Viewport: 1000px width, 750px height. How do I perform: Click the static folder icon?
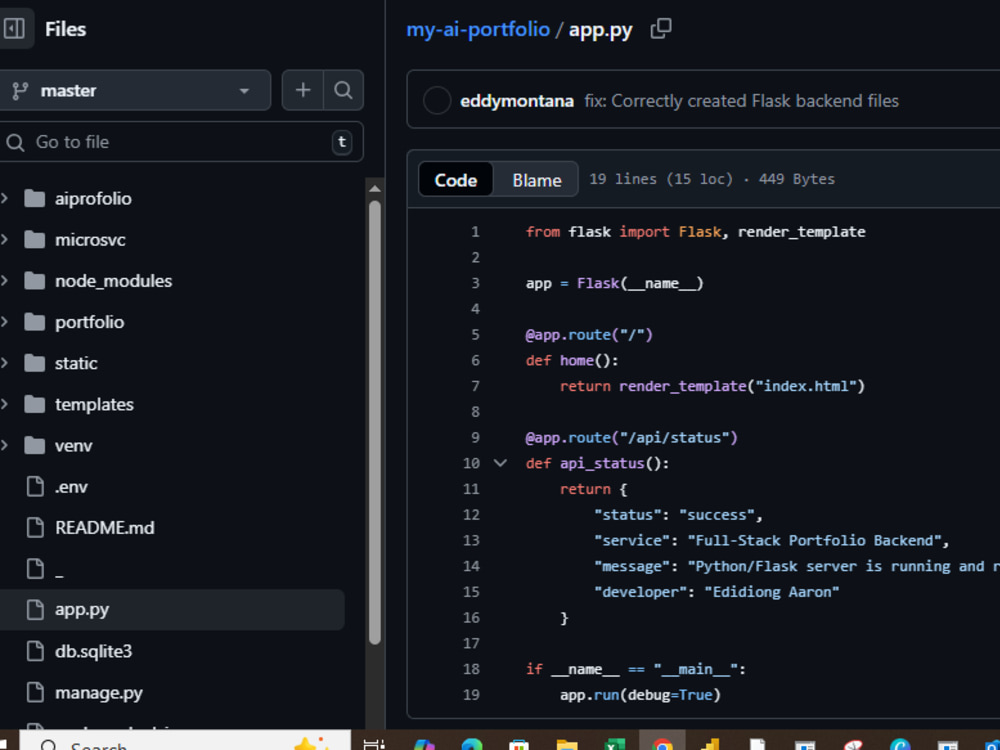(x=34, y=363)
